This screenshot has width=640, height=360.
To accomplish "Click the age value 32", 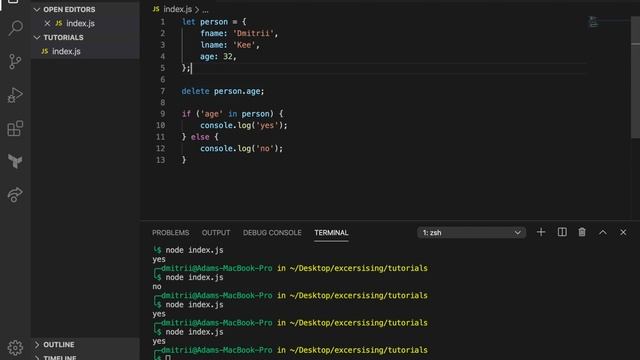I will point(228,56).
